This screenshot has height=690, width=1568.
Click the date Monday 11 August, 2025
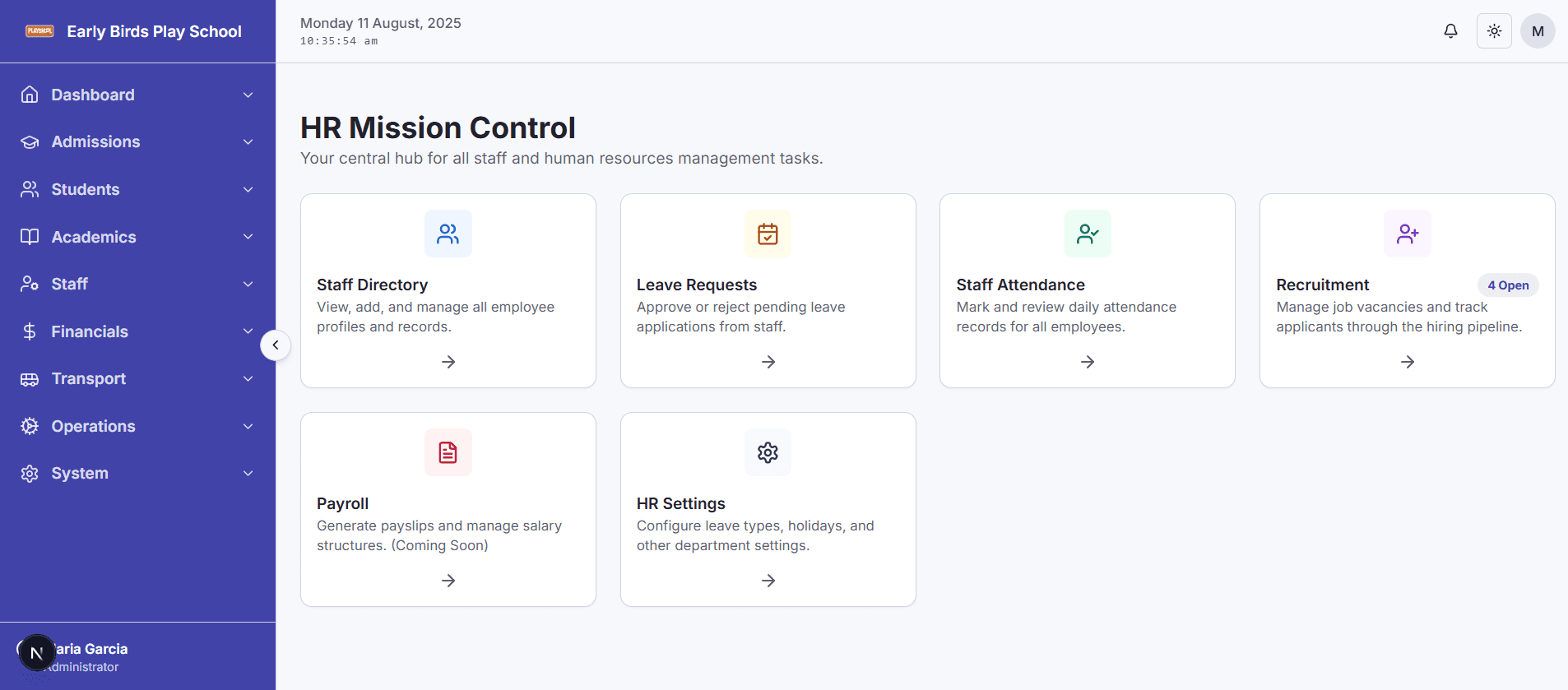[380, 23]
